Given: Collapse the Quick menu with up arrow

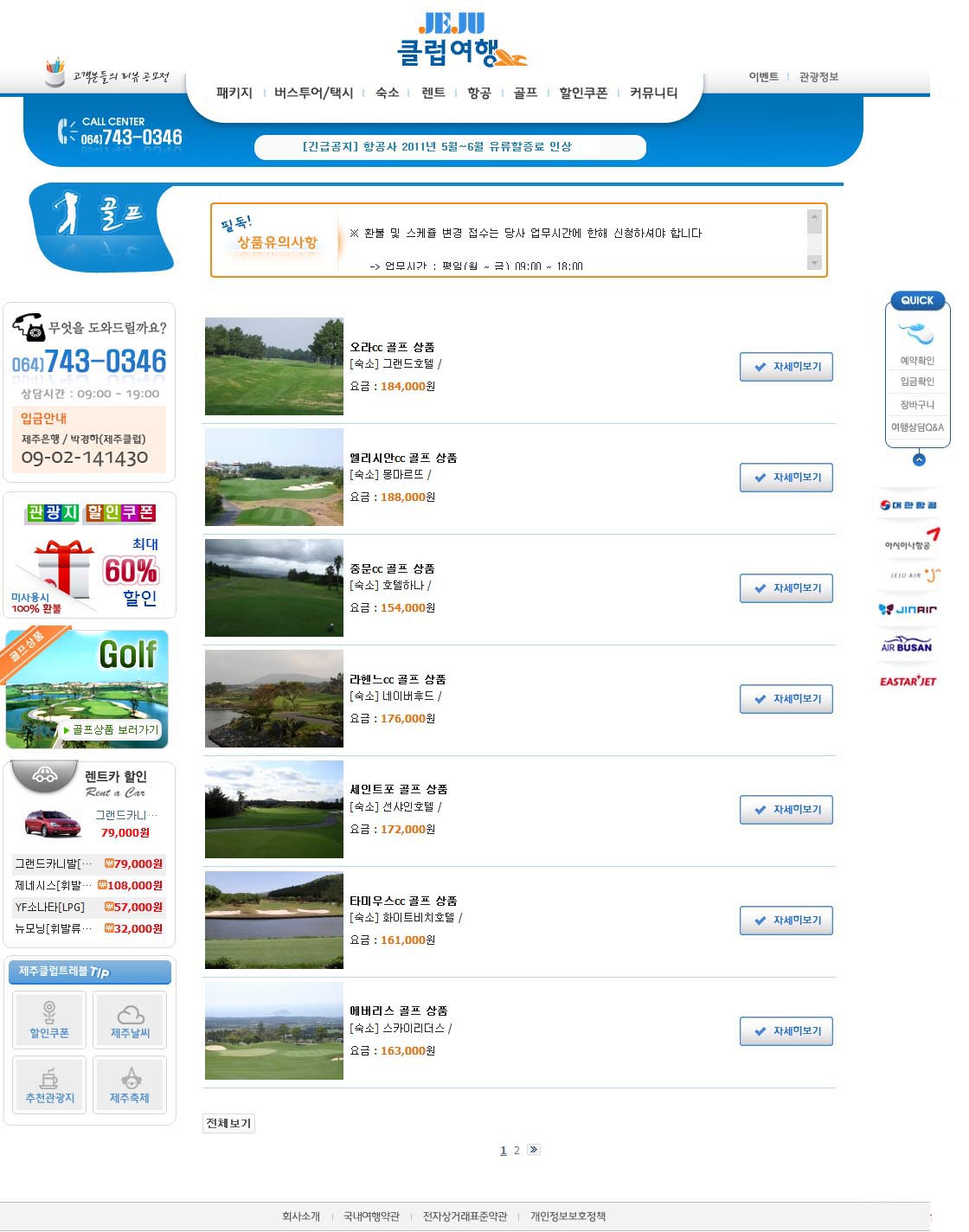Looking at the screenshot, I should coord(919,459).
